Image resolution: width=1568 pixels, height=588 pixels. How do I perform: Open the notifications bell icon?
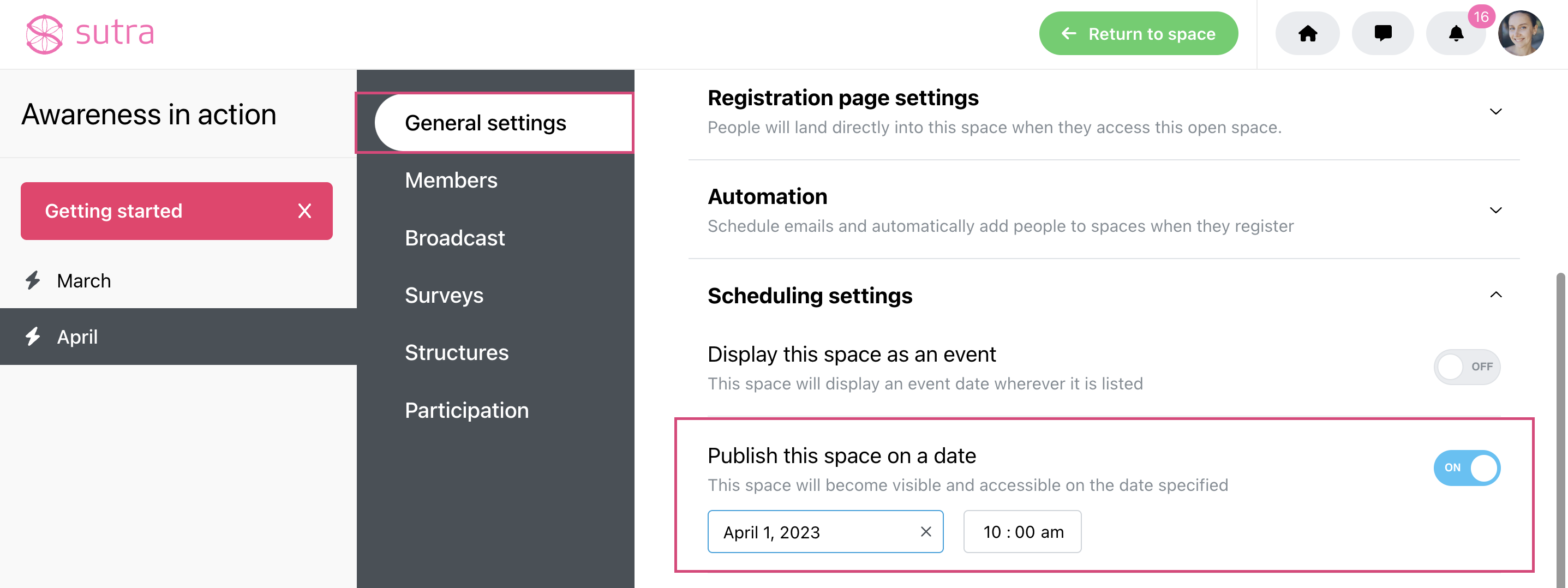tap(1456, 33)
